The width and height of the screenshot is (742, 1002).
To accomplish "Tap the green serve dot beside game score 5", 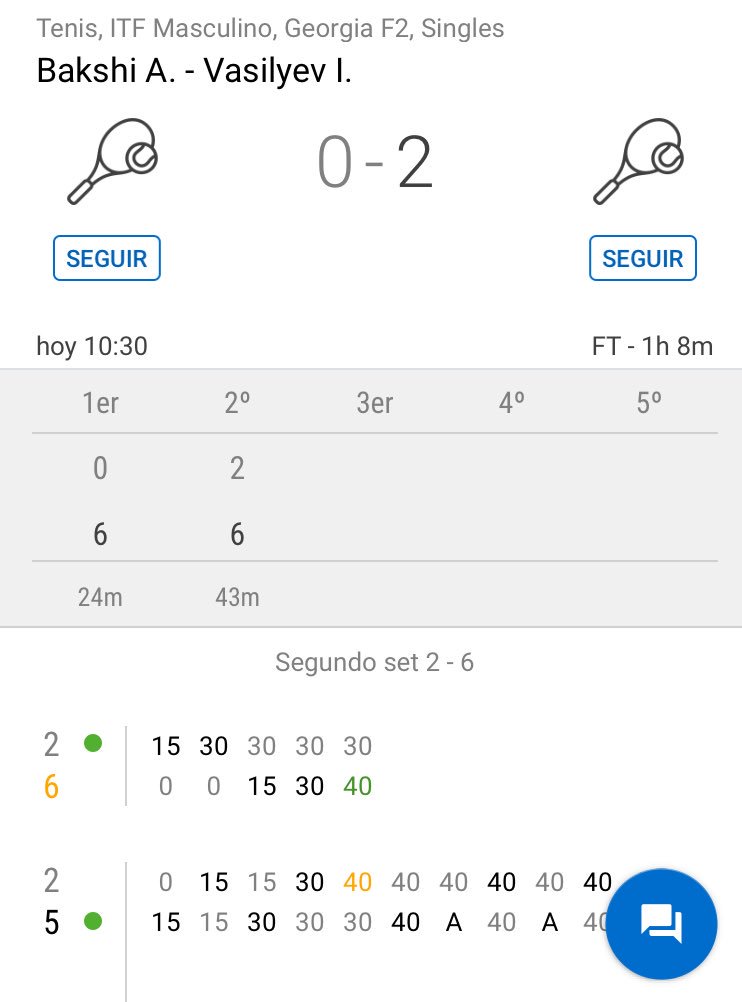I will [x=93, y=921].
